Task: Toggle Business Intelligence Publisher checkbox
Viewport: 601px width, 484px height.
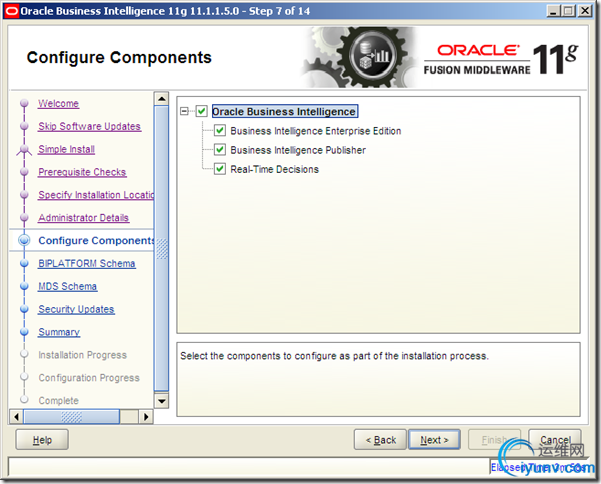Action: (x=220, y=149)
